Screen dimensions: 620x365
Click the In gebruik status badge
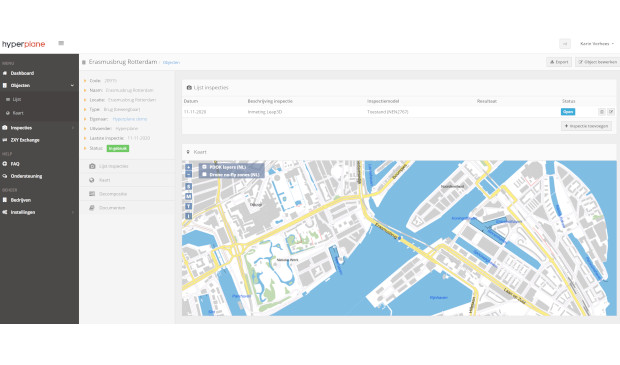[118, 148]
